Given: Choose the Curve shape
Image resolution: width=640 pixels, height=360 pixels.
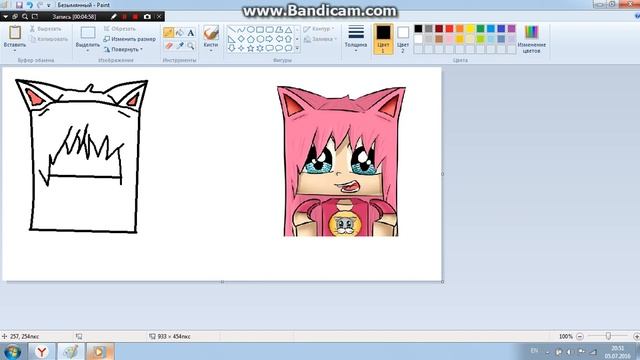Looking at the screenshot, I should point(241,29).
